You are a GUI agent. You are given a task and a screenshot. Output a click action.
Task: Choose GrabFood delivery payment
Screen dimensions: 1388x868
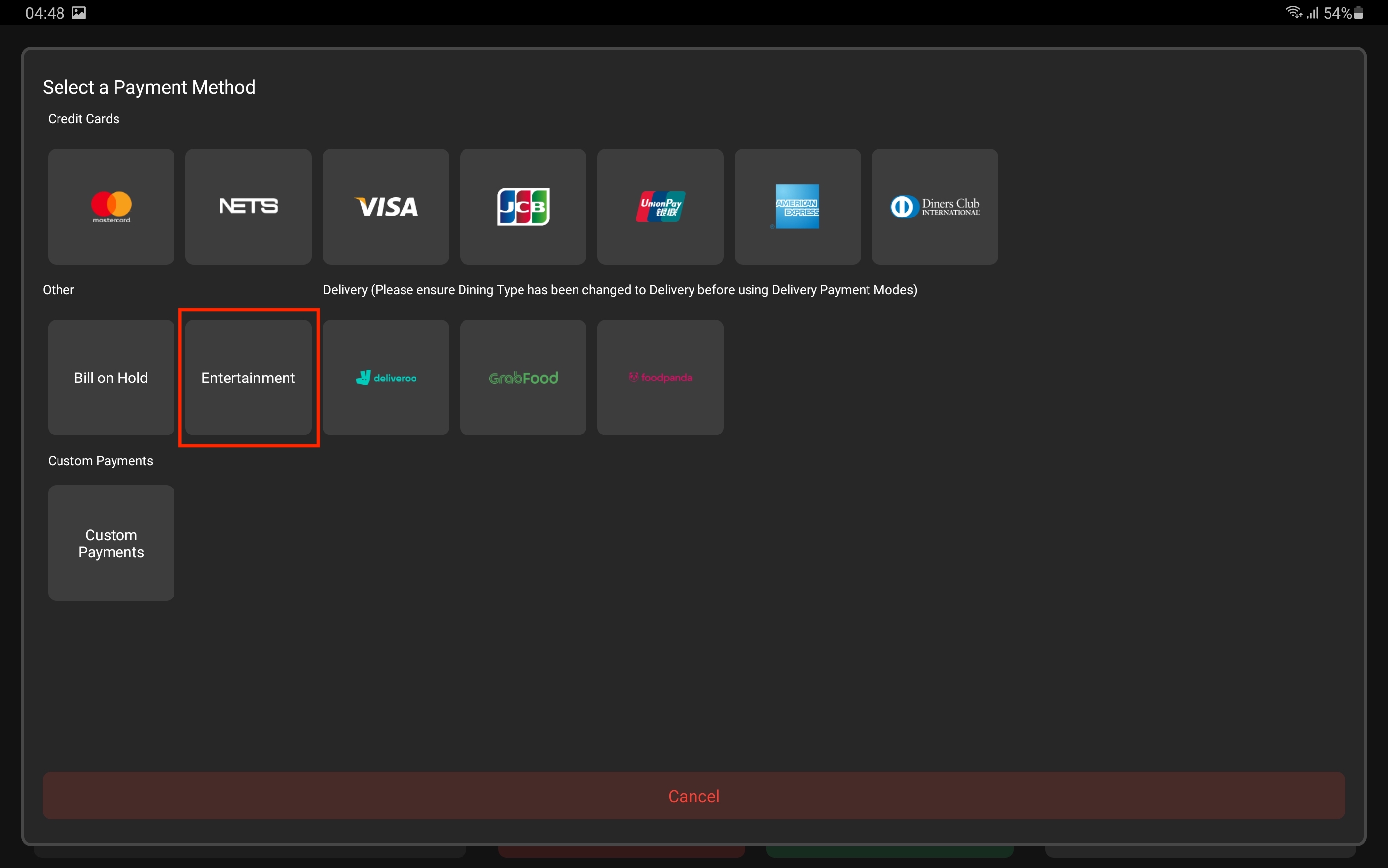[x=522, y=378]
